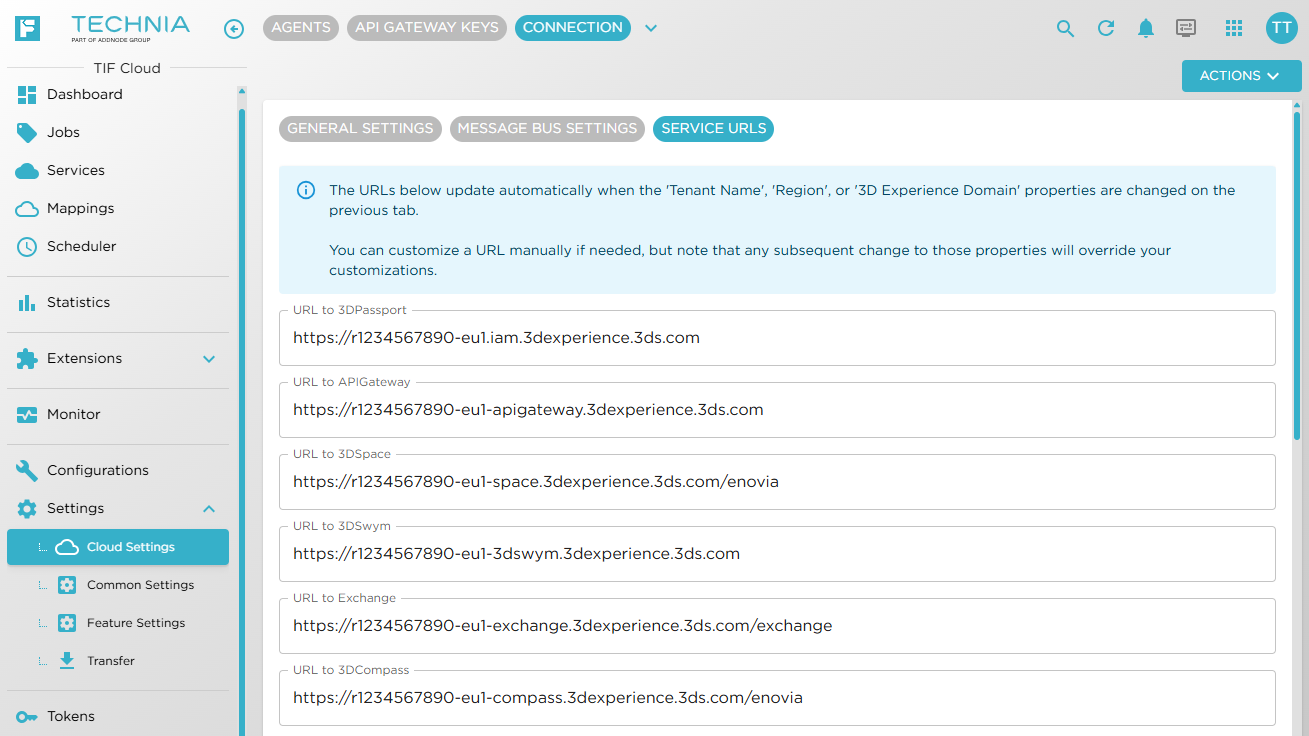
Task: Open the ACTIONS dropdown
Action: point(1241,76)
